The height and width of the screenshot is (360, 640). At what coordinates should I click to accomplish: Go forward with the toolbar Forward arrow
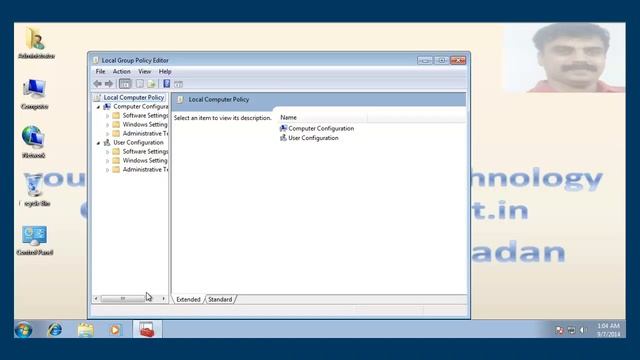coord(109,84)
